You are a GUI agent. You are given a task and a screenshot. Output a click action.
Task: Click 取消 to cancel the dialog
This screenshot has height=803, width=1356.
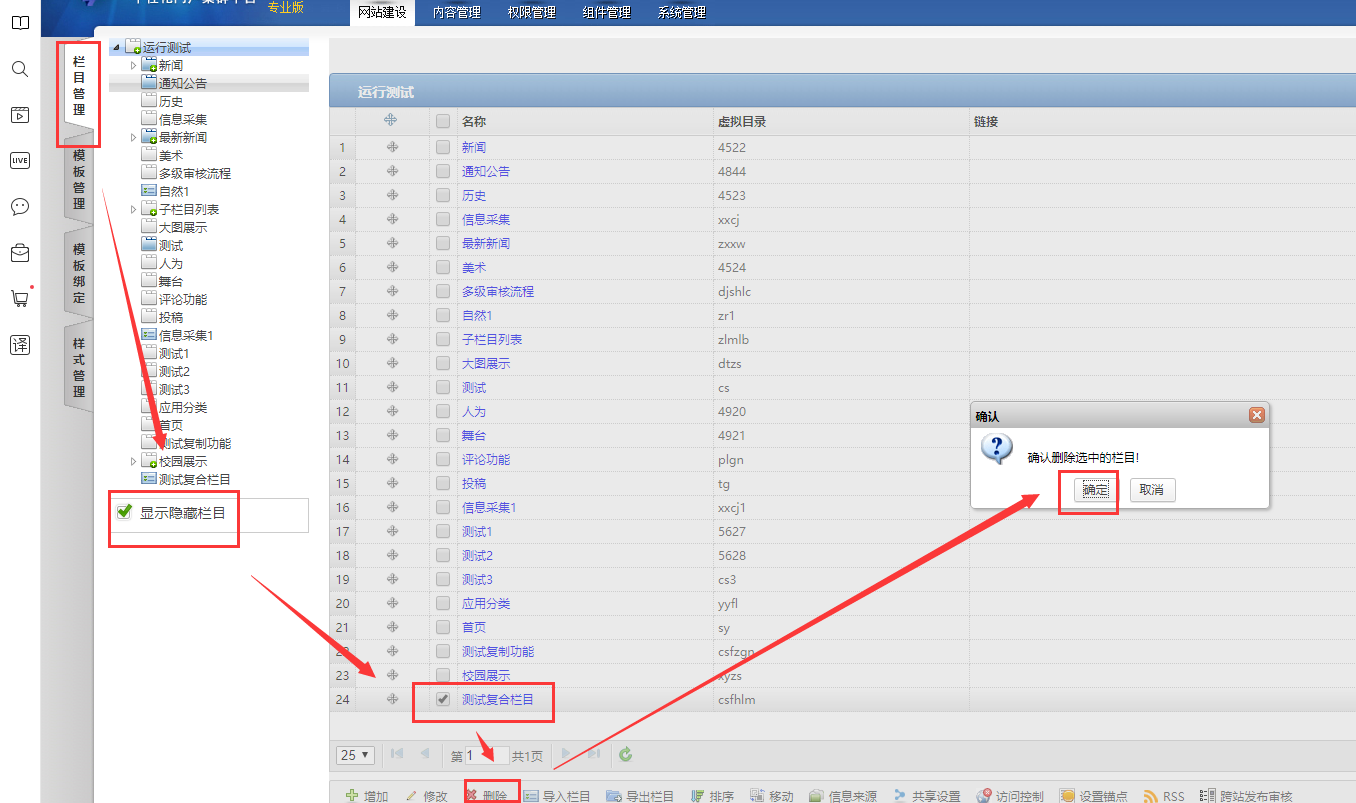click(1152, 490)
